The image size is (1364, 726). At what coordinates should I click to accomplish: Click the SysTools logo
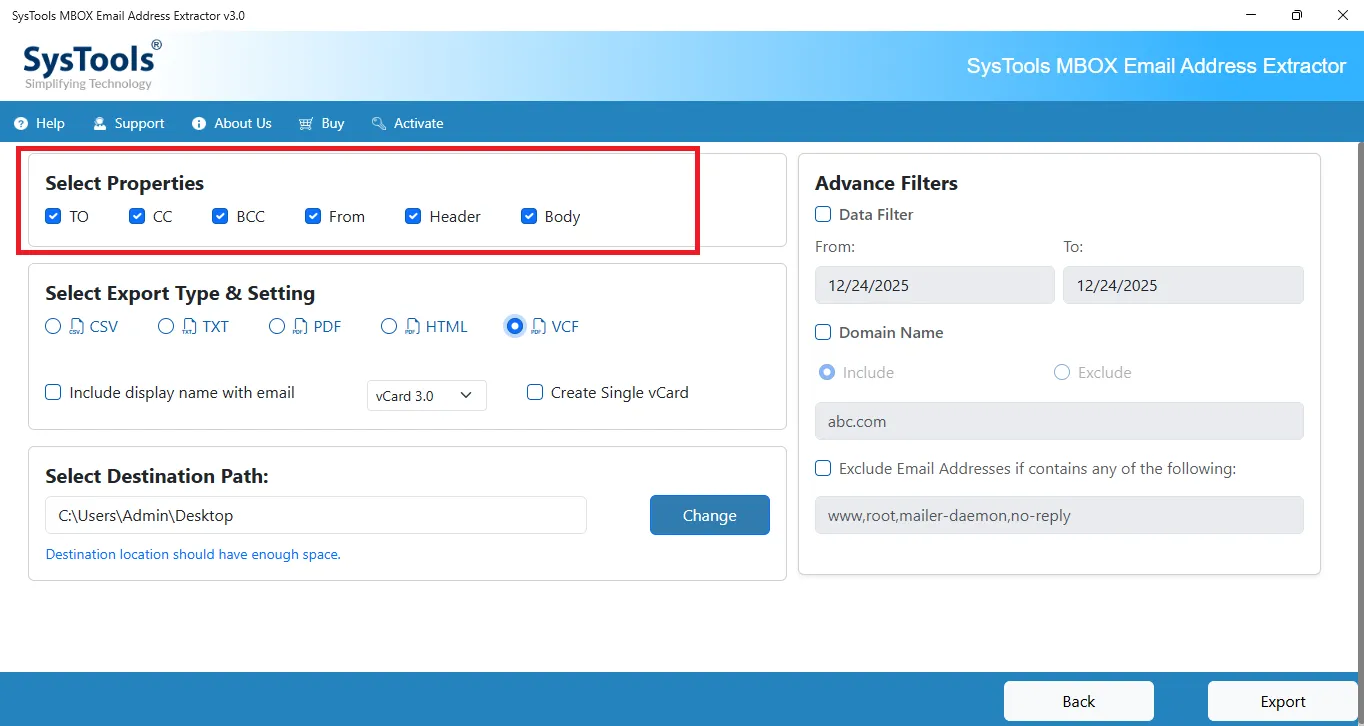coord(92,65)
